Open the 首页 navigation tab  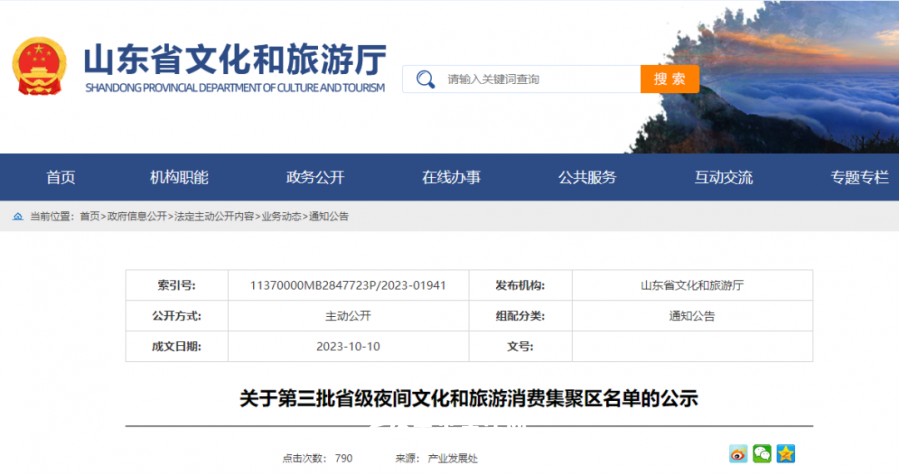(x=60, y=178)
